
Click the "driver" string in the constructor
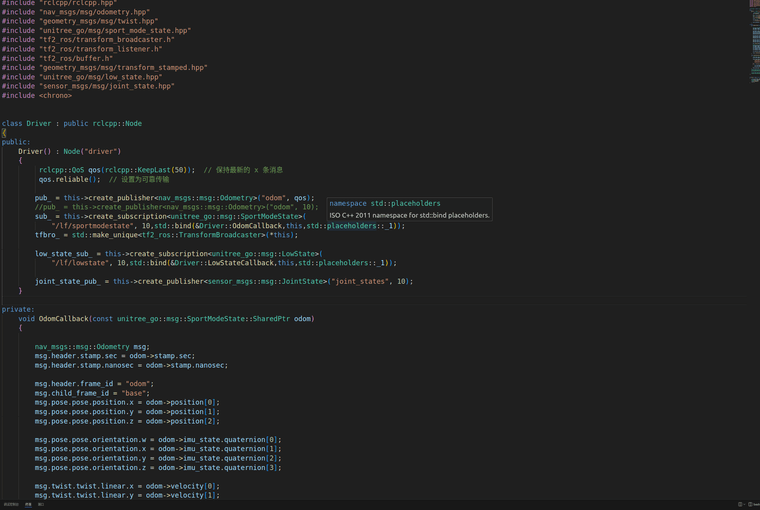tap(101, 152)
